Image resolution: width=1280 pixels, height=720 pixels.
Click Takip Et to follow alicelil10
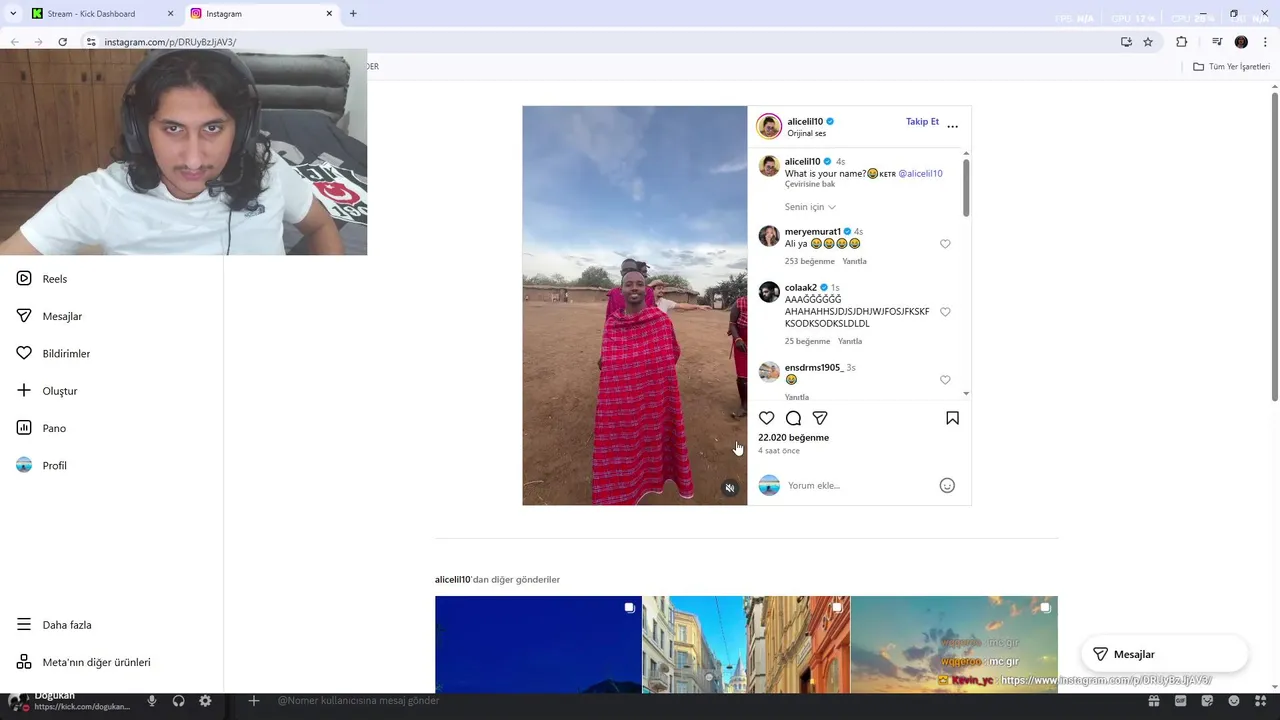coord(922,122)
